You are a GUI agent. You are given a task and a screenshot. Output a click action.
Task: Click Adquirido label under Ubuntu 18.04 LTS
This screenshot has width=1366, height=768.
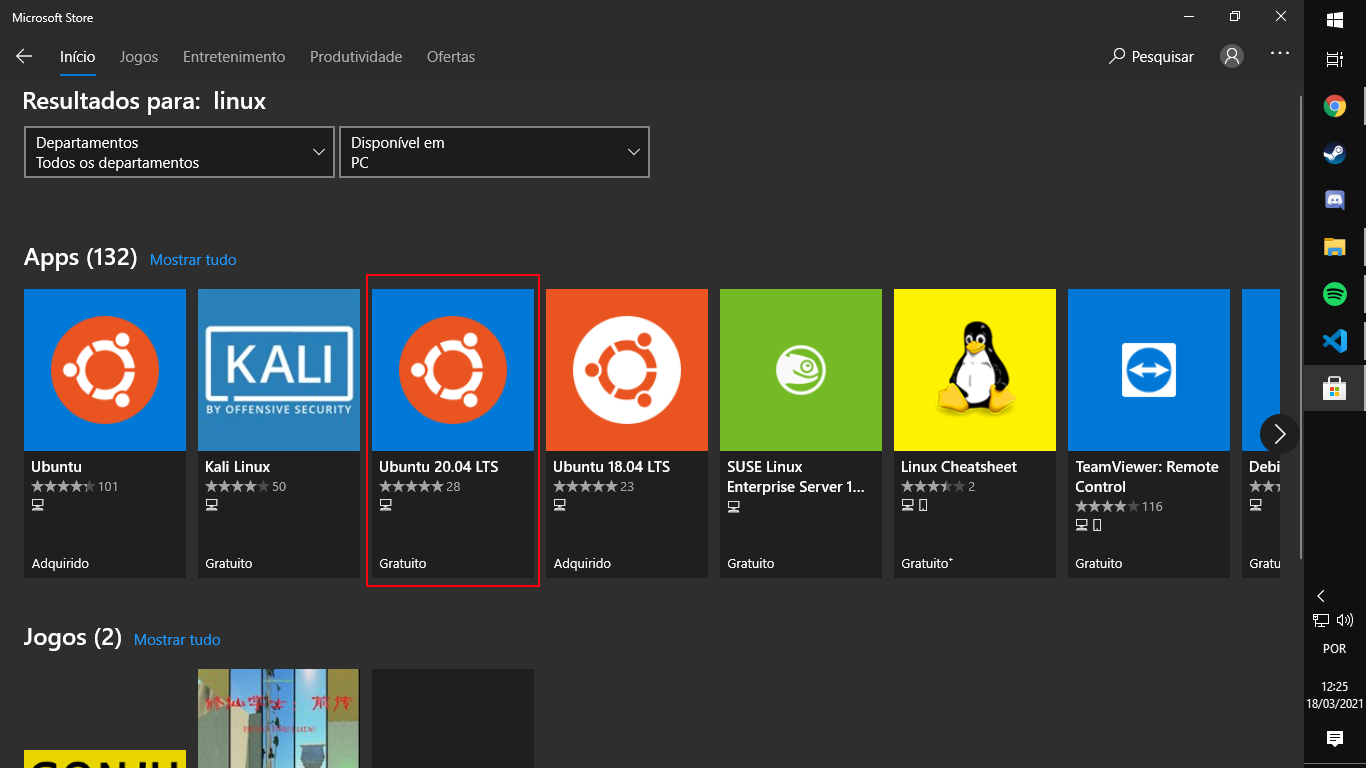(x=582, y=564)
